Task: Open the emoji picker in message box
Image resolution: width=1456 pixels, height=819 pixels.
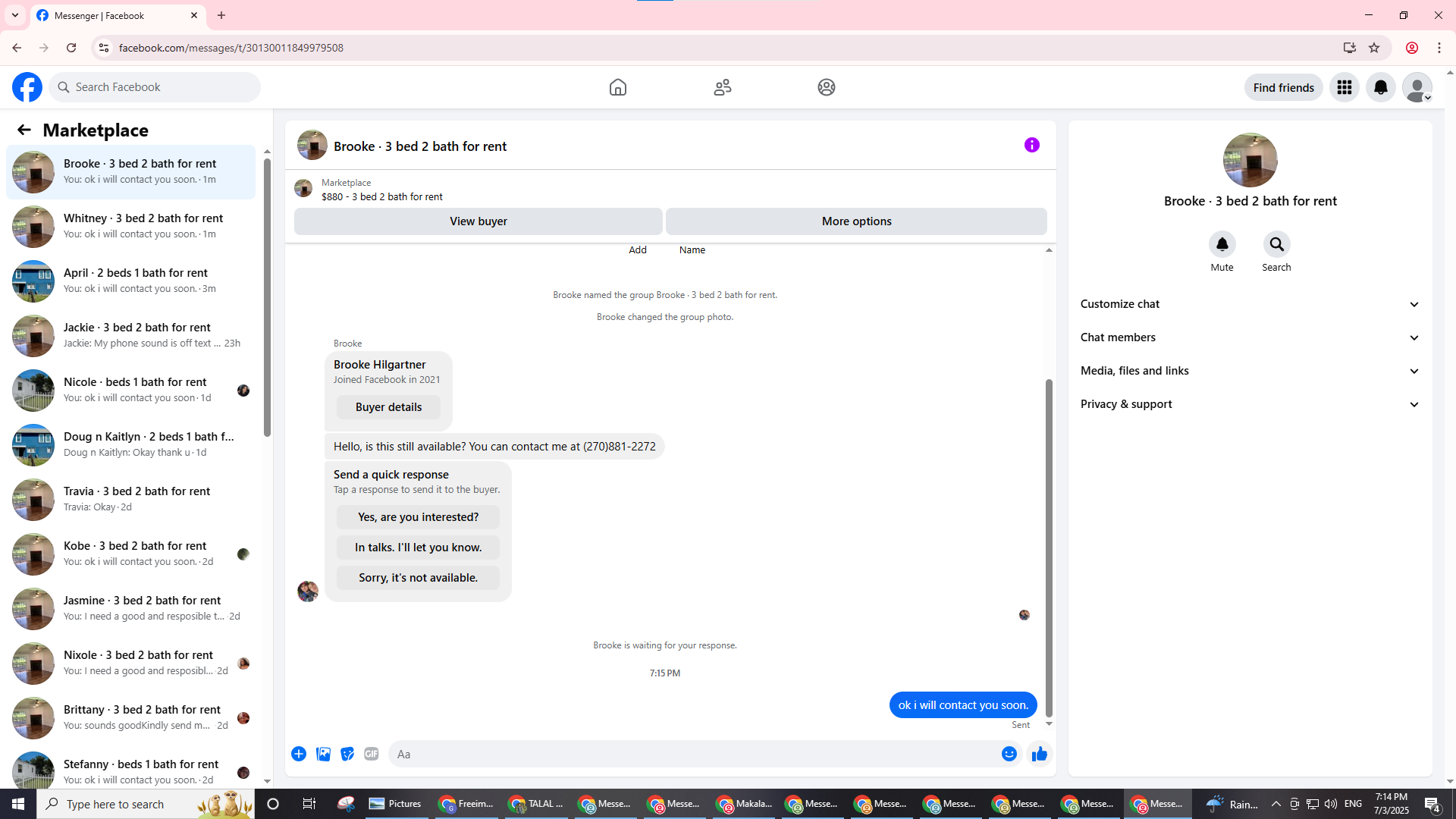Action: tap(1009, 754)
